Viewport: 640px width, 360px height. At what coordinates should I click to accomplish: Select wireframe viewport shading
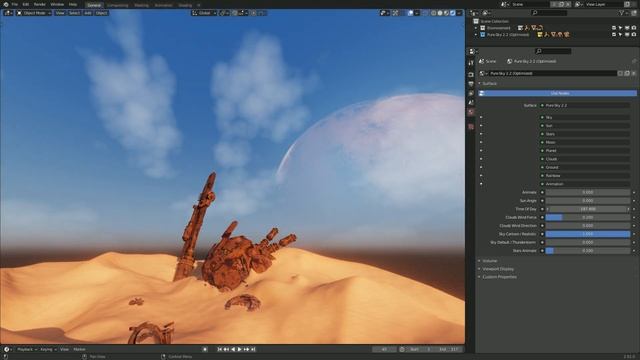pyautogui.click(x=433, y=13)
